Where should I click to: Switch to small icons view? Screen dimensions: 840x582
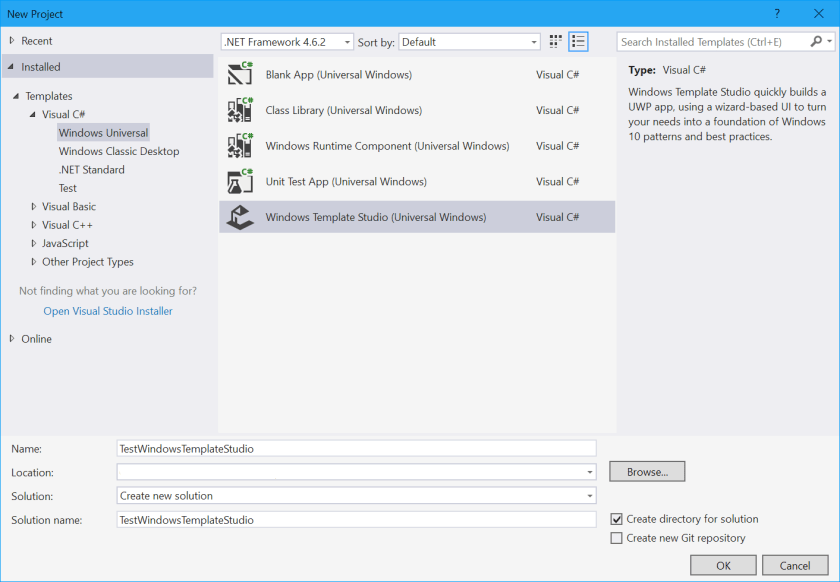coord(555,41)
